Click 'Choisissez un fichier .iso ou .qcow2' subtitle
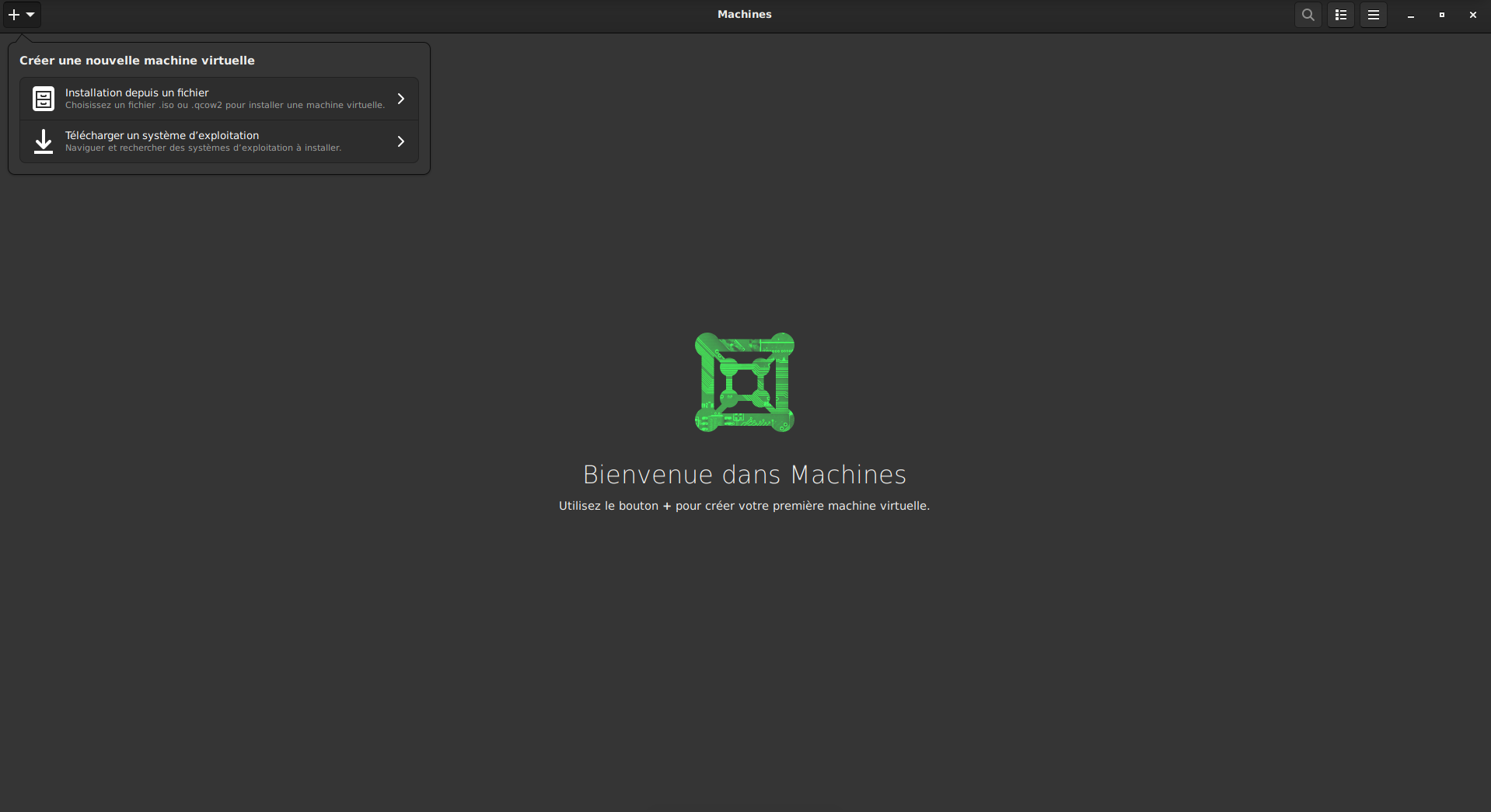The height and width of the screenshot is (812, 1491). pyautogui.click(x=225, y=106)
